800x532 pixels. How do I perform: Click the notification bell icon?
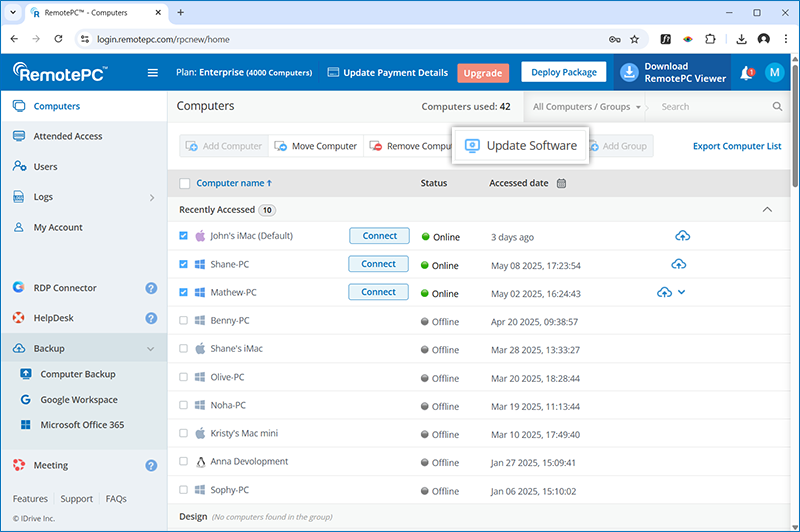click(x=746, y=73)
